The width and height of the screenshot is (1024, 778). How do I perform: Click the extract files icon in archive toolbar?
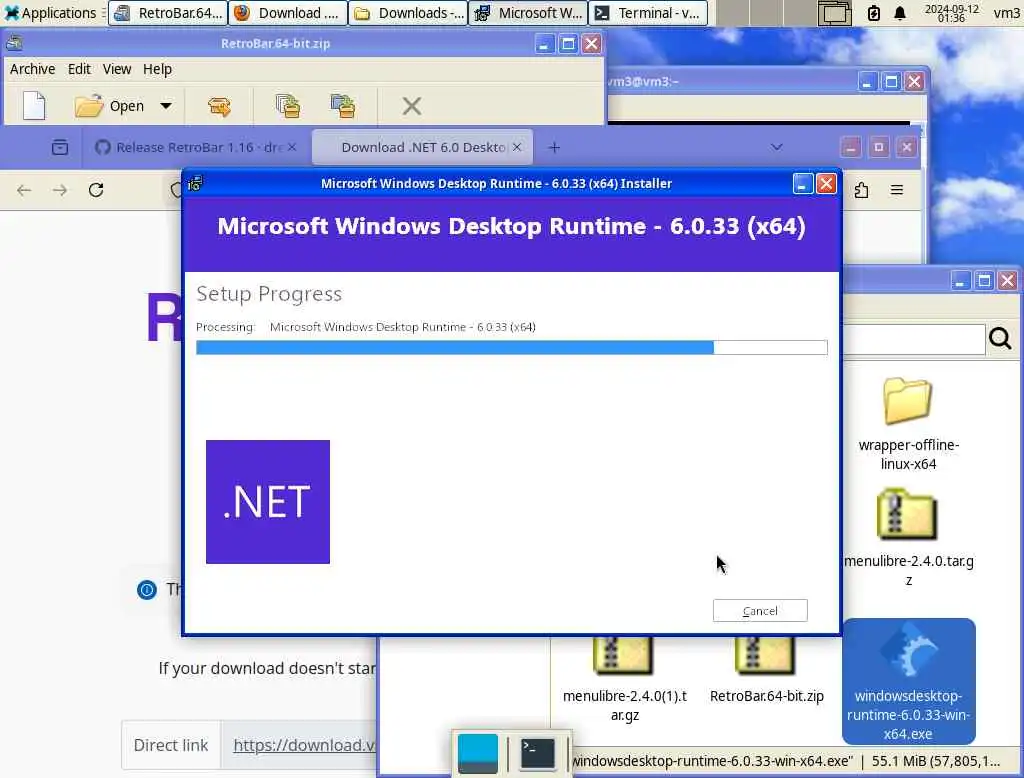point(219,106)
